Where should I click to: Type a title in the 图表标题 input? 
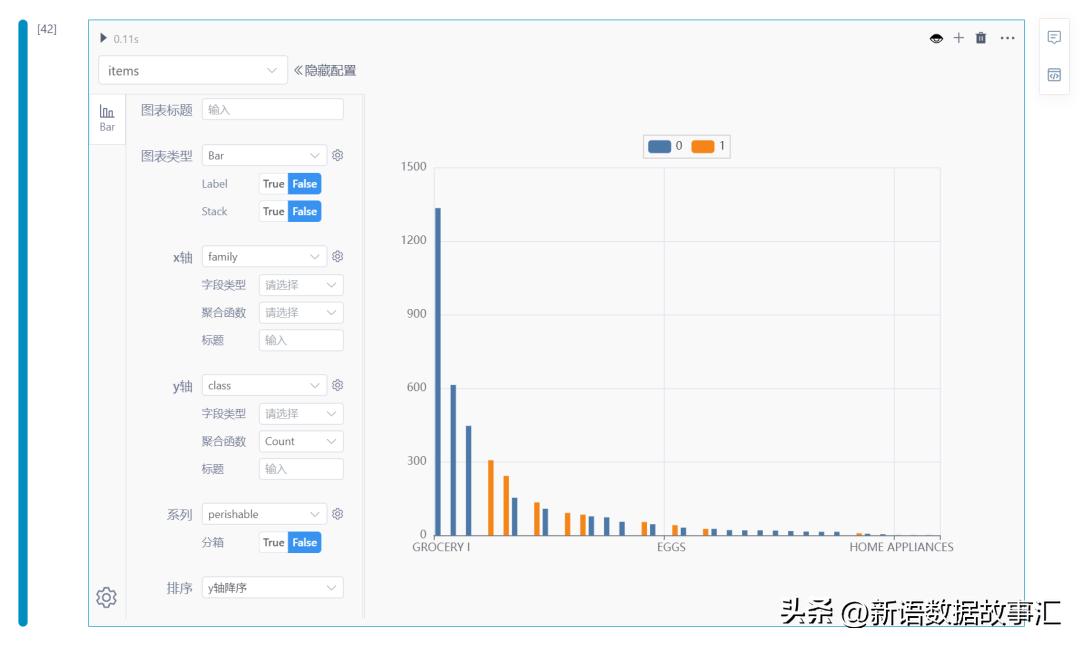point(274,107)
